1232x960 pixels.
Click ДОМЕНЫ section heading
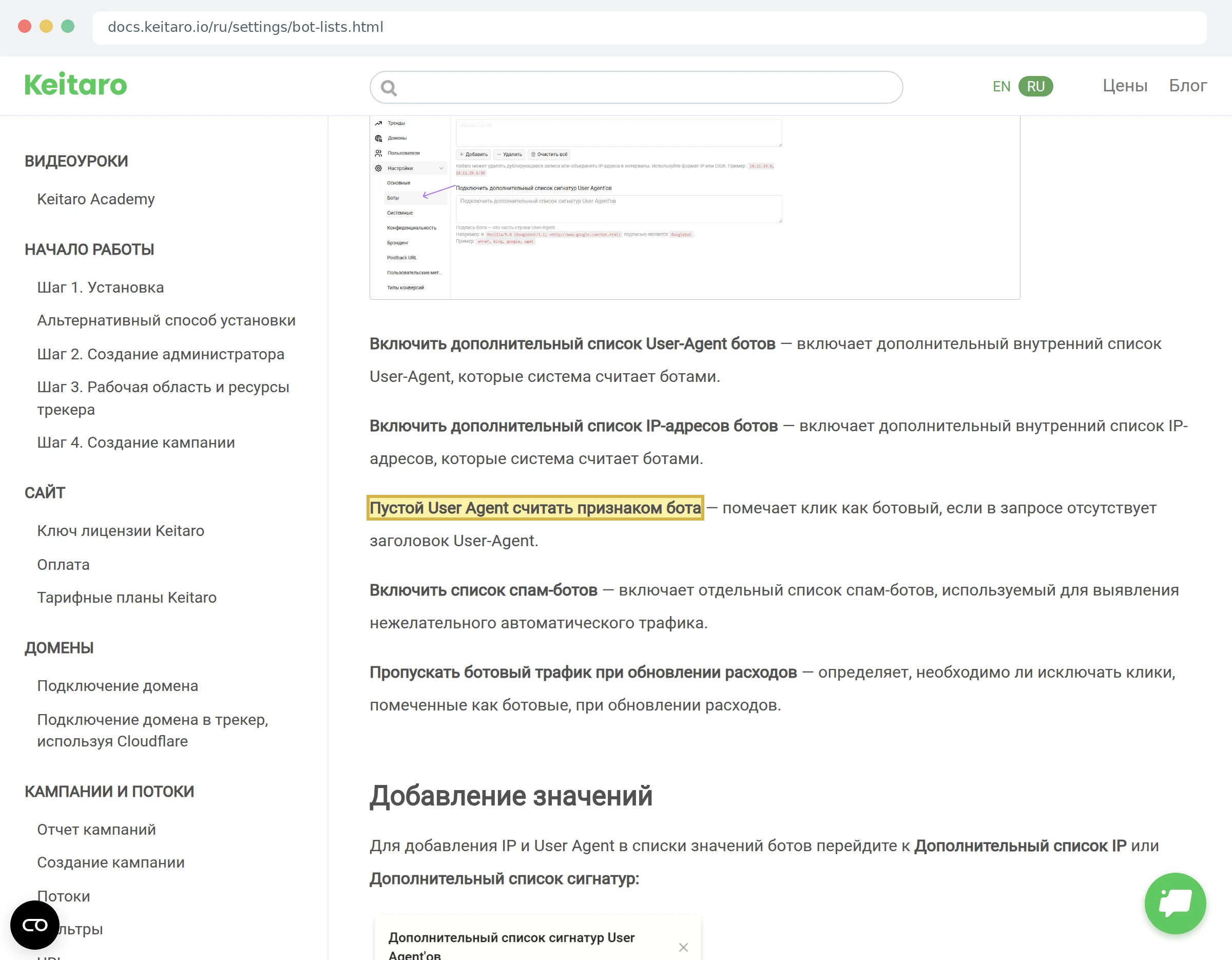59,648
